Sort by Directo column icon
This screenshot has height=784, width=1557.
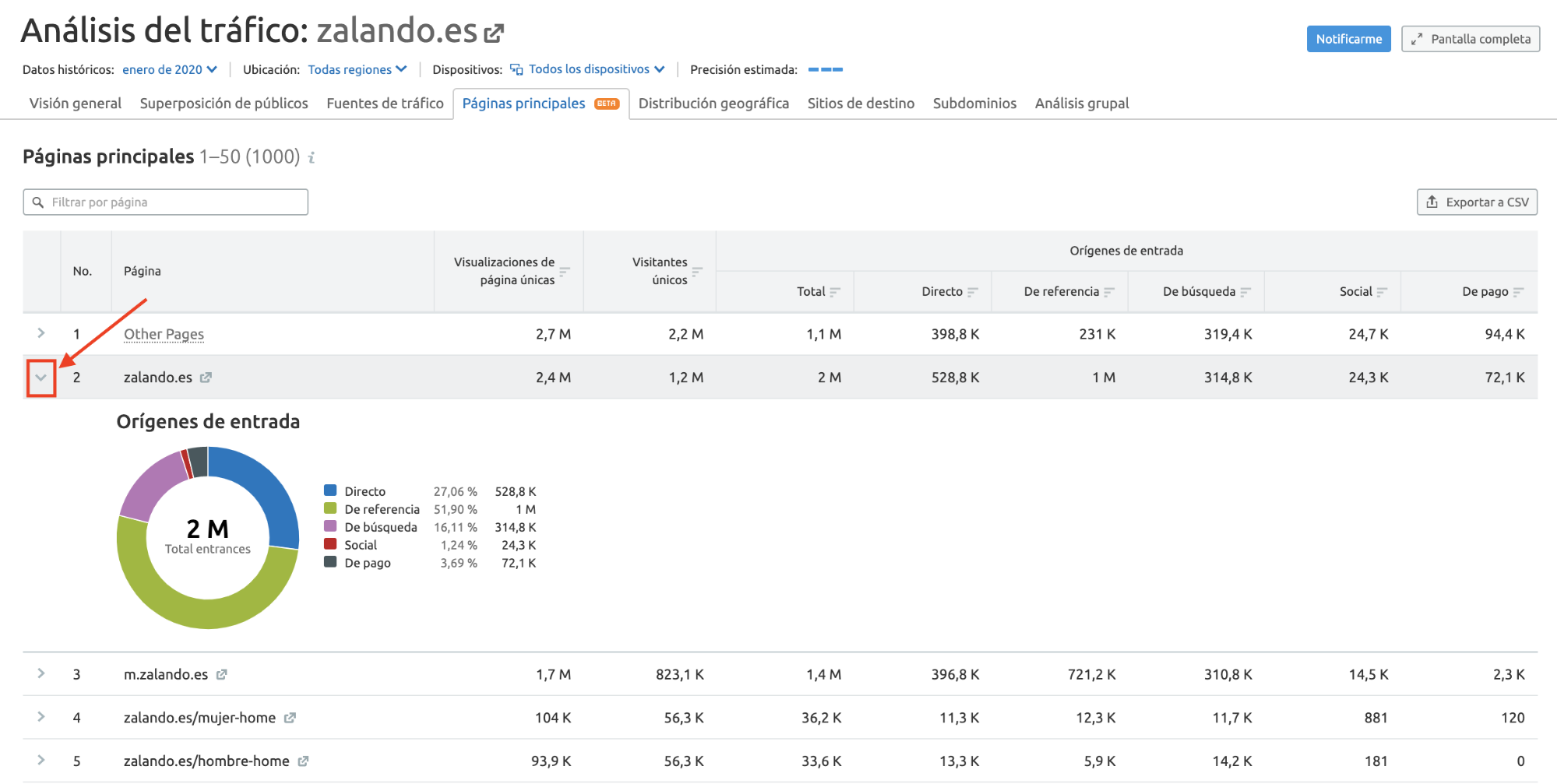coord(972,292)
